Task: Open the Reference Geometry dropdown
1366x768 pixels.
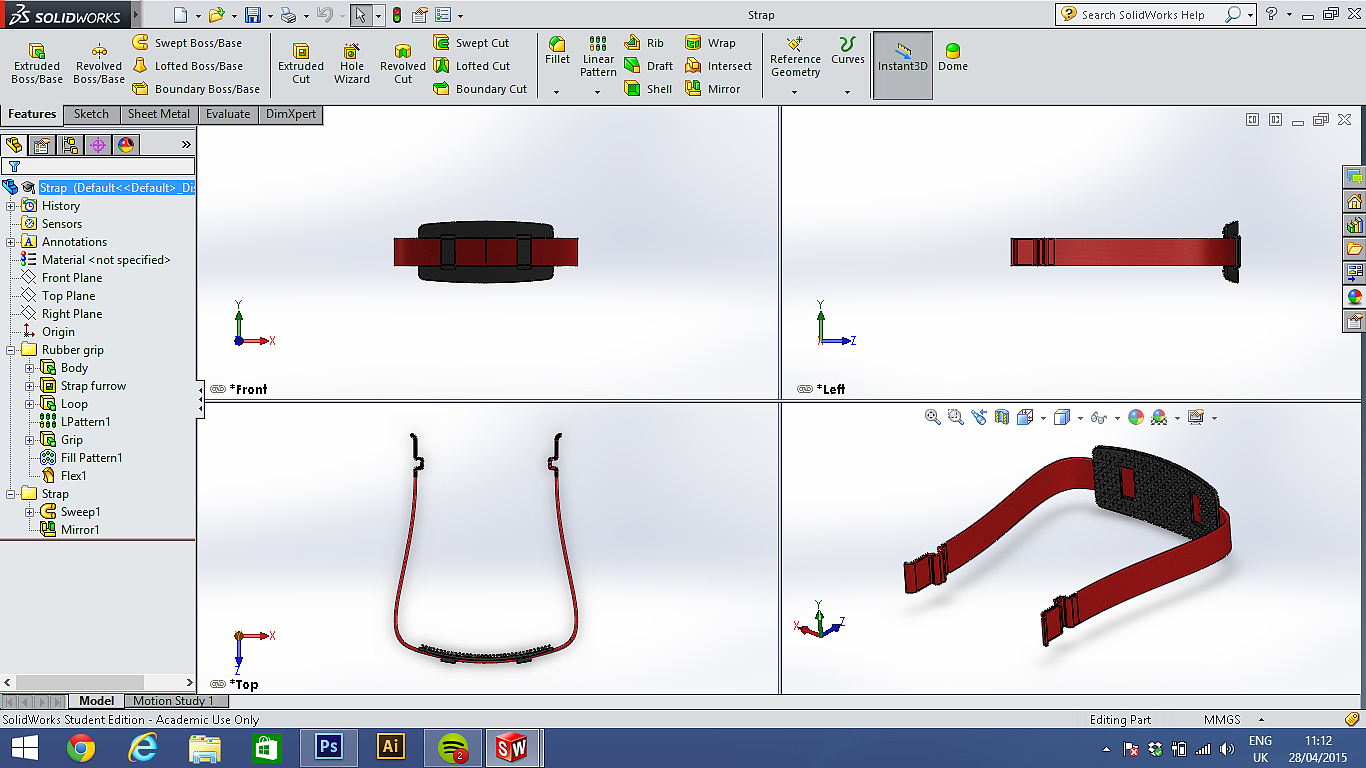Action: click(x=795, y=92)
